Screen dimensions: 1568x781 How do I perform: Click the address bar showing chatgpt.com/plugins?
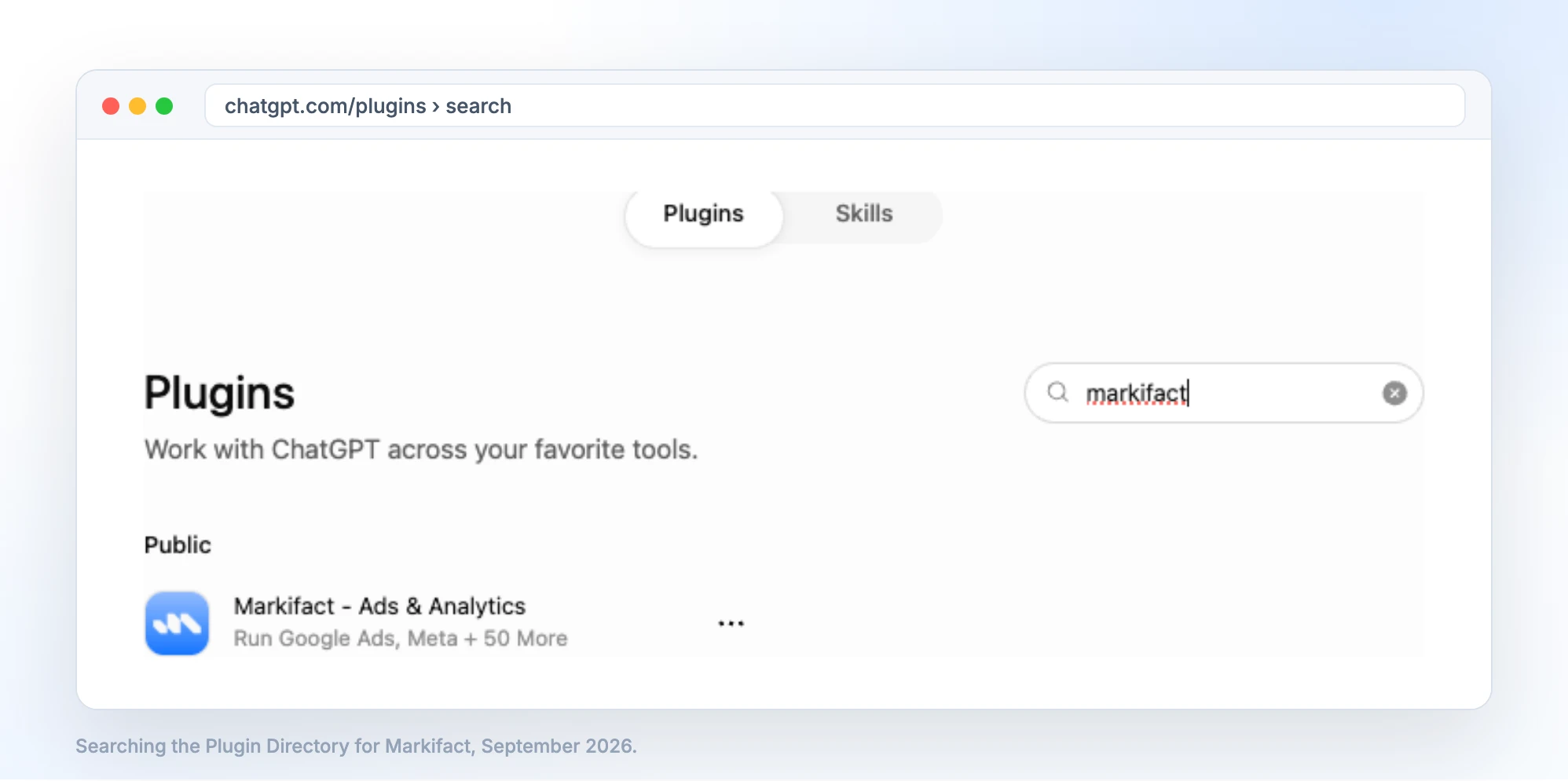pyautogui.click(x=834, y=106)
